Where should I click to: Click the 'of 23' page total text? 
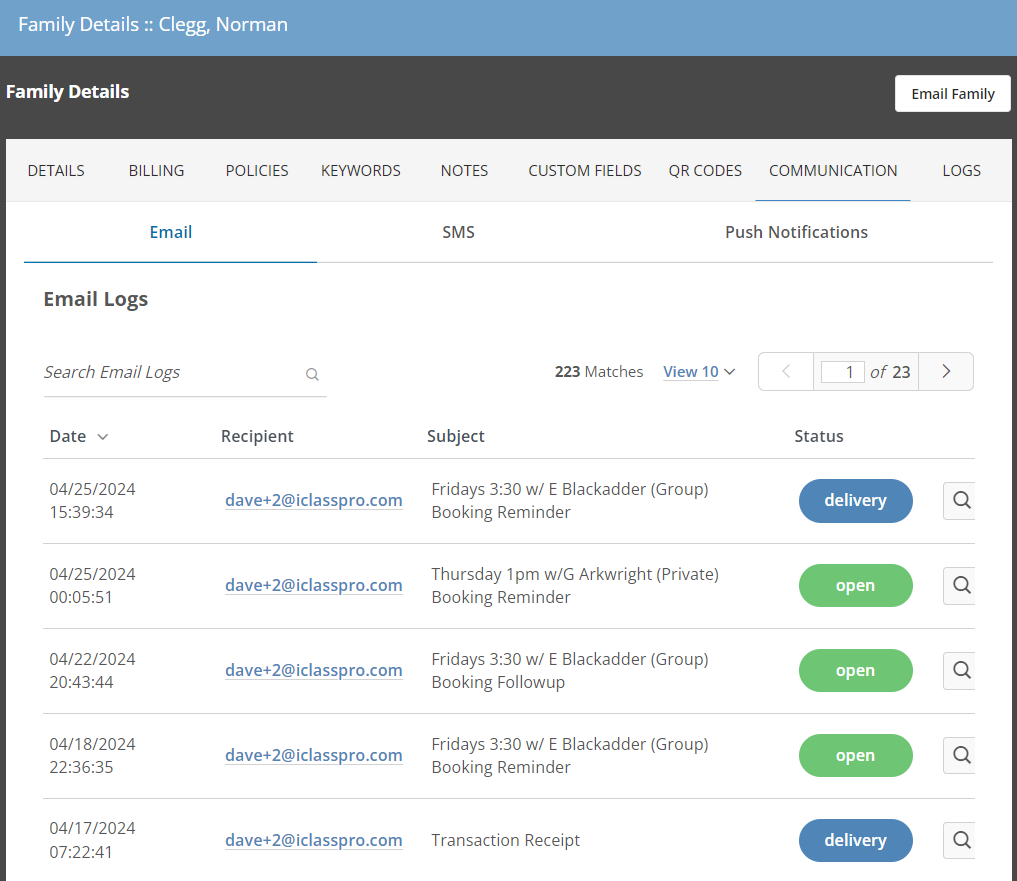click(x=890, y=372)
